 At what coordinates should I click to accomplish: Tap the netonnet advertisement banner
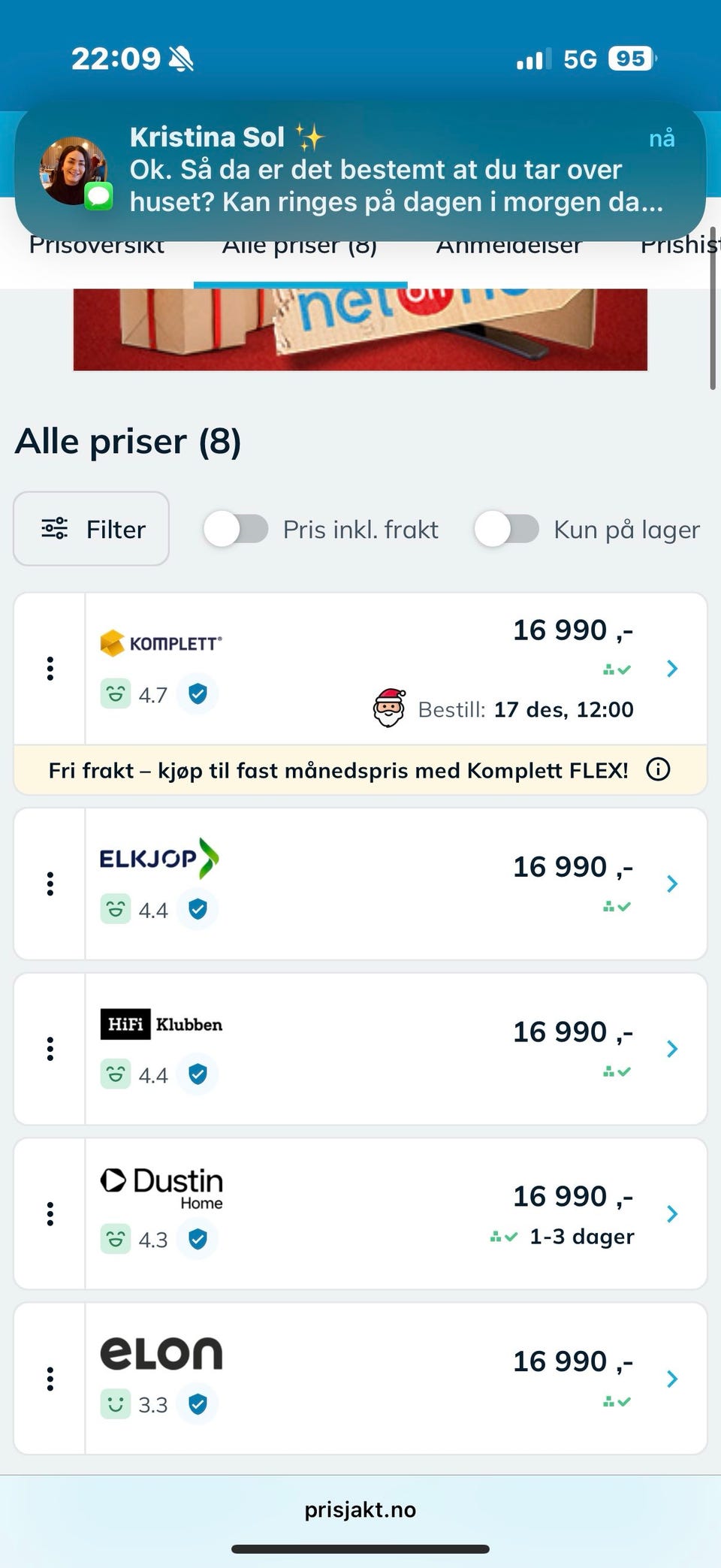(x=360, y=329)
